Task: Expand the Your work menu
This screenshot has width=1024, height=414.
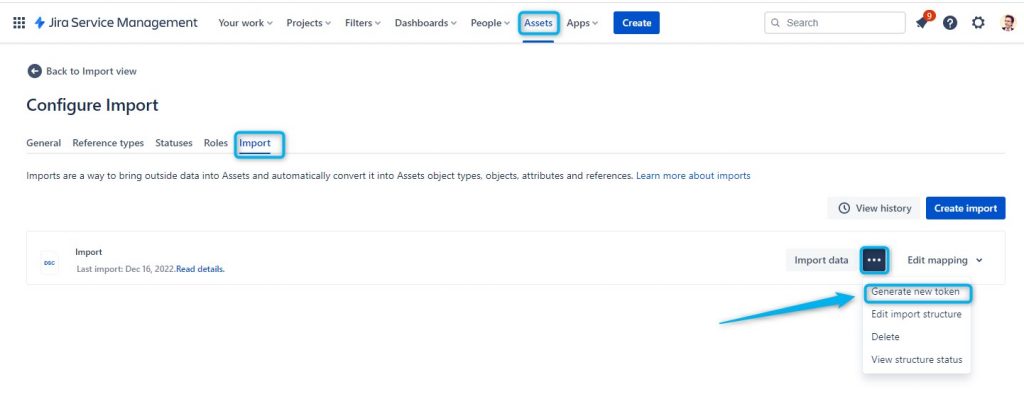Action: [x=246, y=23]
